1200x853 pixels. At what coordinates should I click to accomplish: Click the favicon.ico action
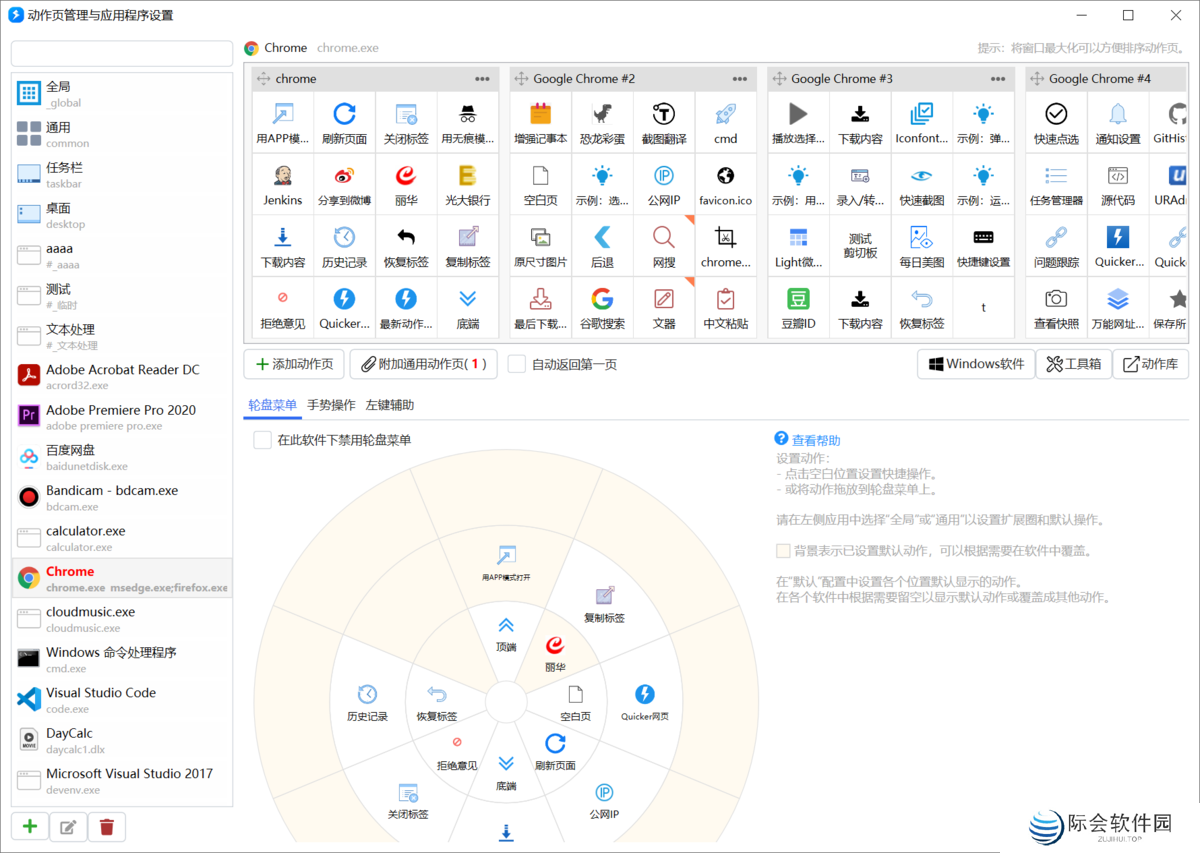pyautogui.click(x=725, y=184)
